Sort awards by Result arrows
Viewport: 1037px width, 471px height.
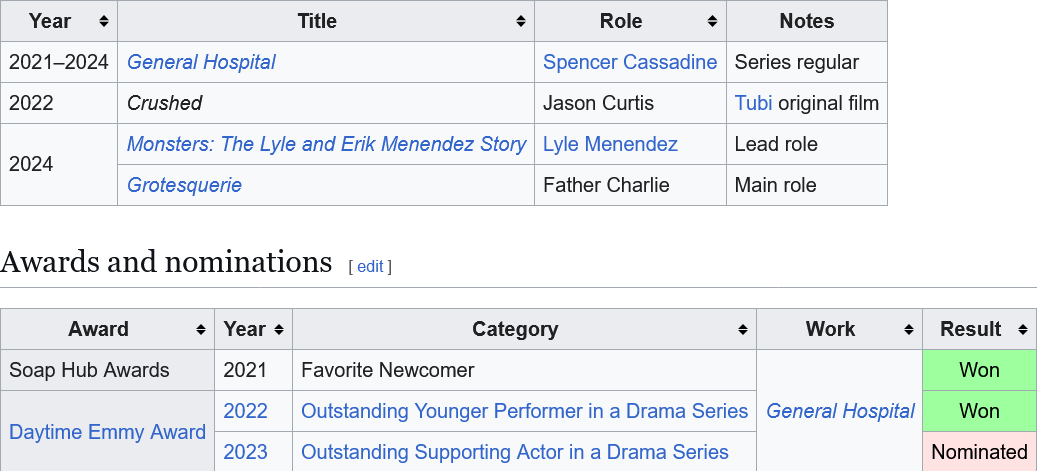coord(1023,329)
